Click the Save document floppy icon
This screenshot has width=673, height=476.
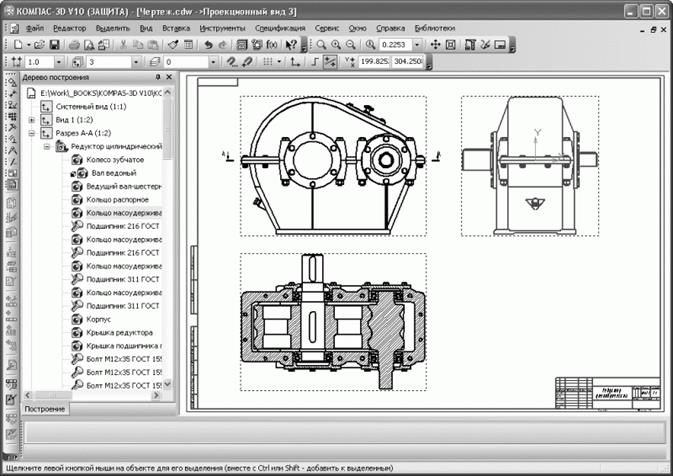[55, 45]
